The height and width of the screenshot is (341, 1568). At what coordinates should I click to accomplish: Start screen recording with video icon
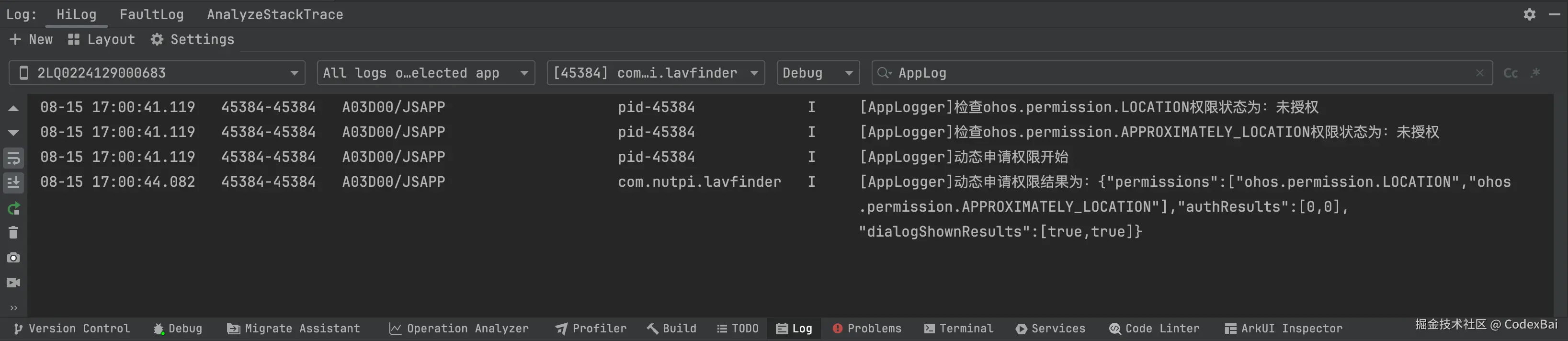pos(13,283)
